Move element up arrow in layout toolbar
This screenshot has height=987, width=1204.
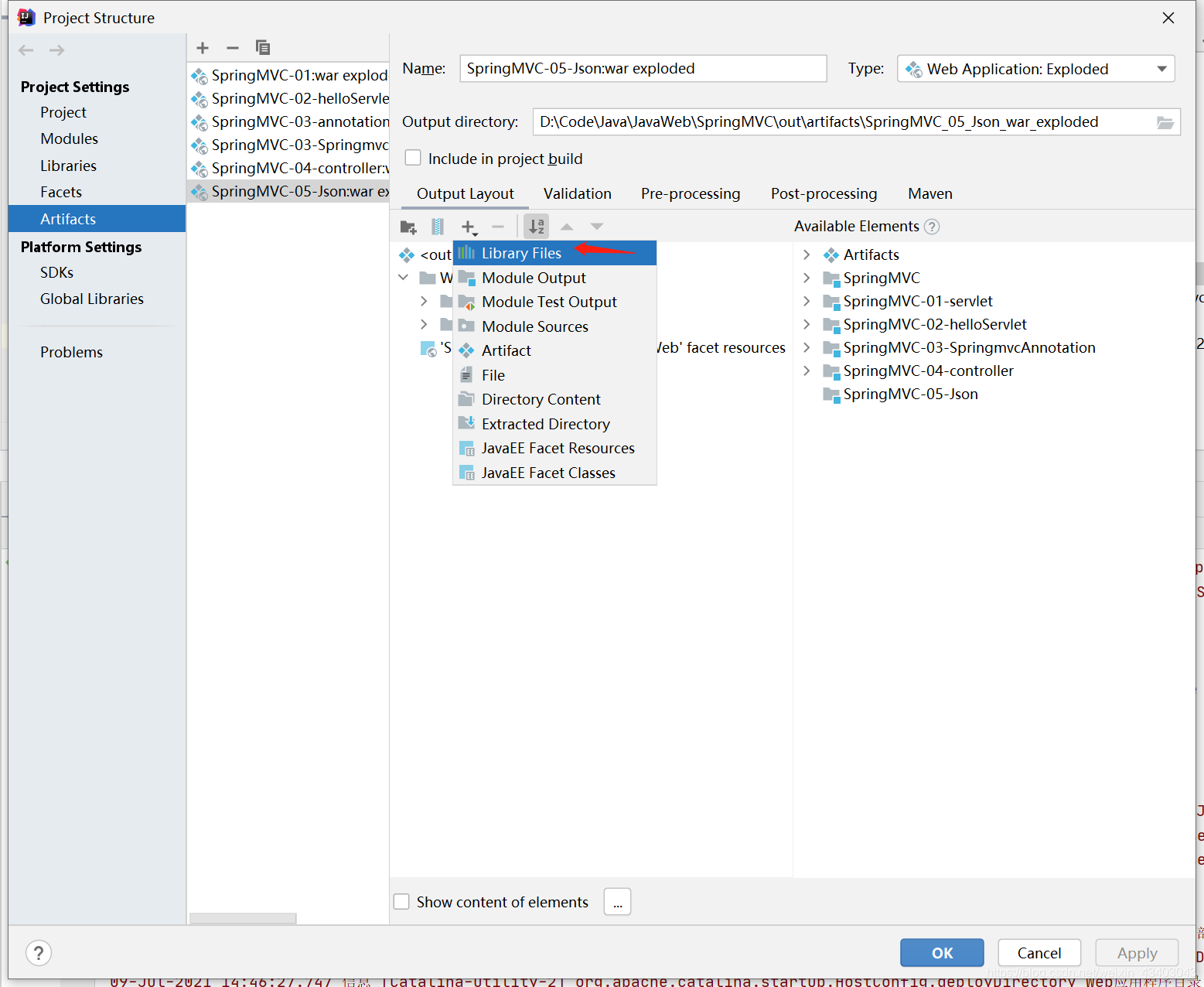point(567,227)
